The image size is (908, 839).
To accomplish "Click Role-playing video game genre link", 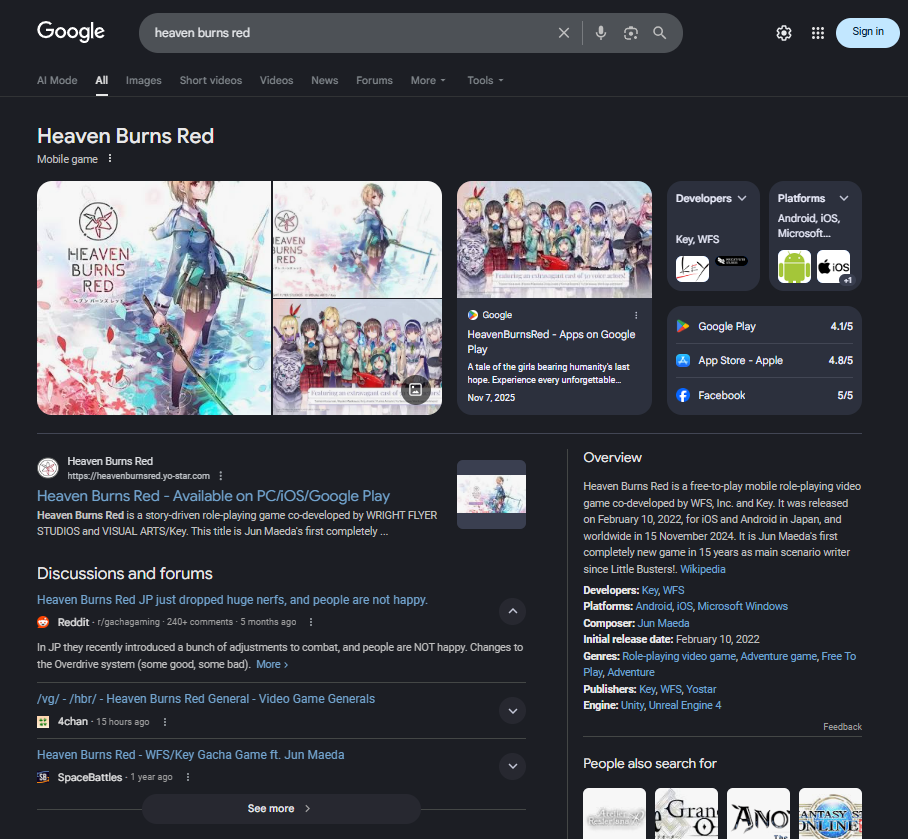I will (x=679, y=657).
